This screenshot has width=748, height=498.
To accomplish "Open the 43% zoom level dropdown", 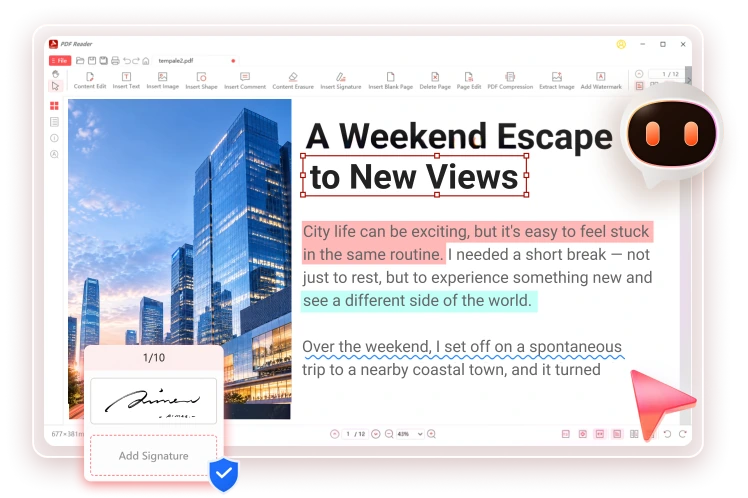I will click(410, 434).
